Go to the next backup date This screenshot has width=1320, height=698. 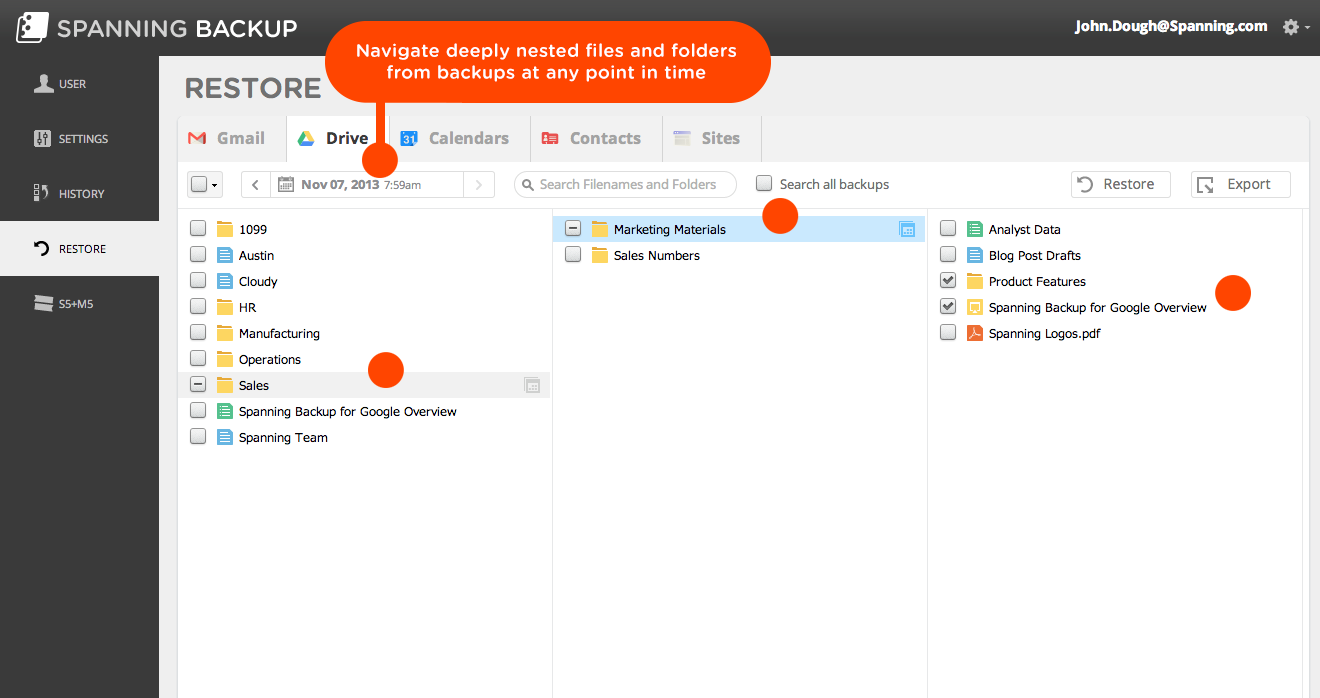click(x=479, y=185)
